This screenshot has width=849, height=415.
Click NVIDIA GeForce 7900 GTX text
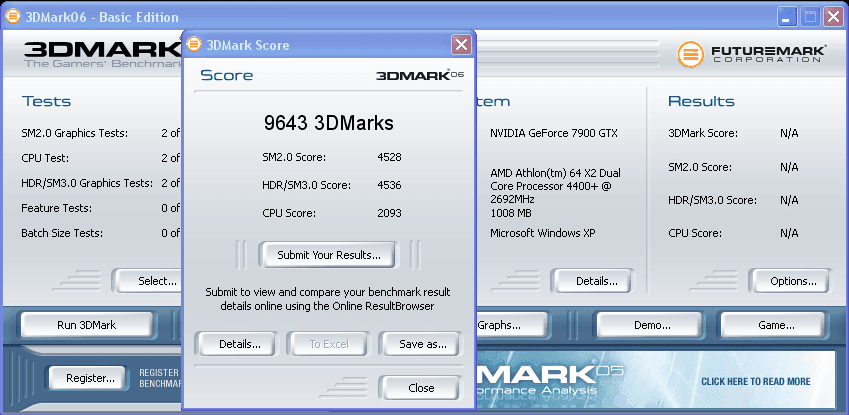click(x=553, y=133)
